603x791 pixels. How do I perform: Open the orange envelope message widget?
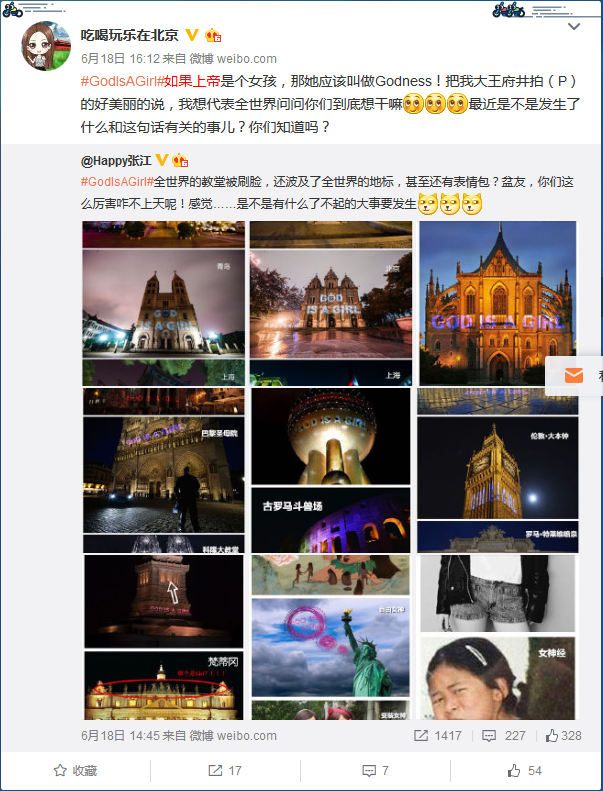(574, 376)
